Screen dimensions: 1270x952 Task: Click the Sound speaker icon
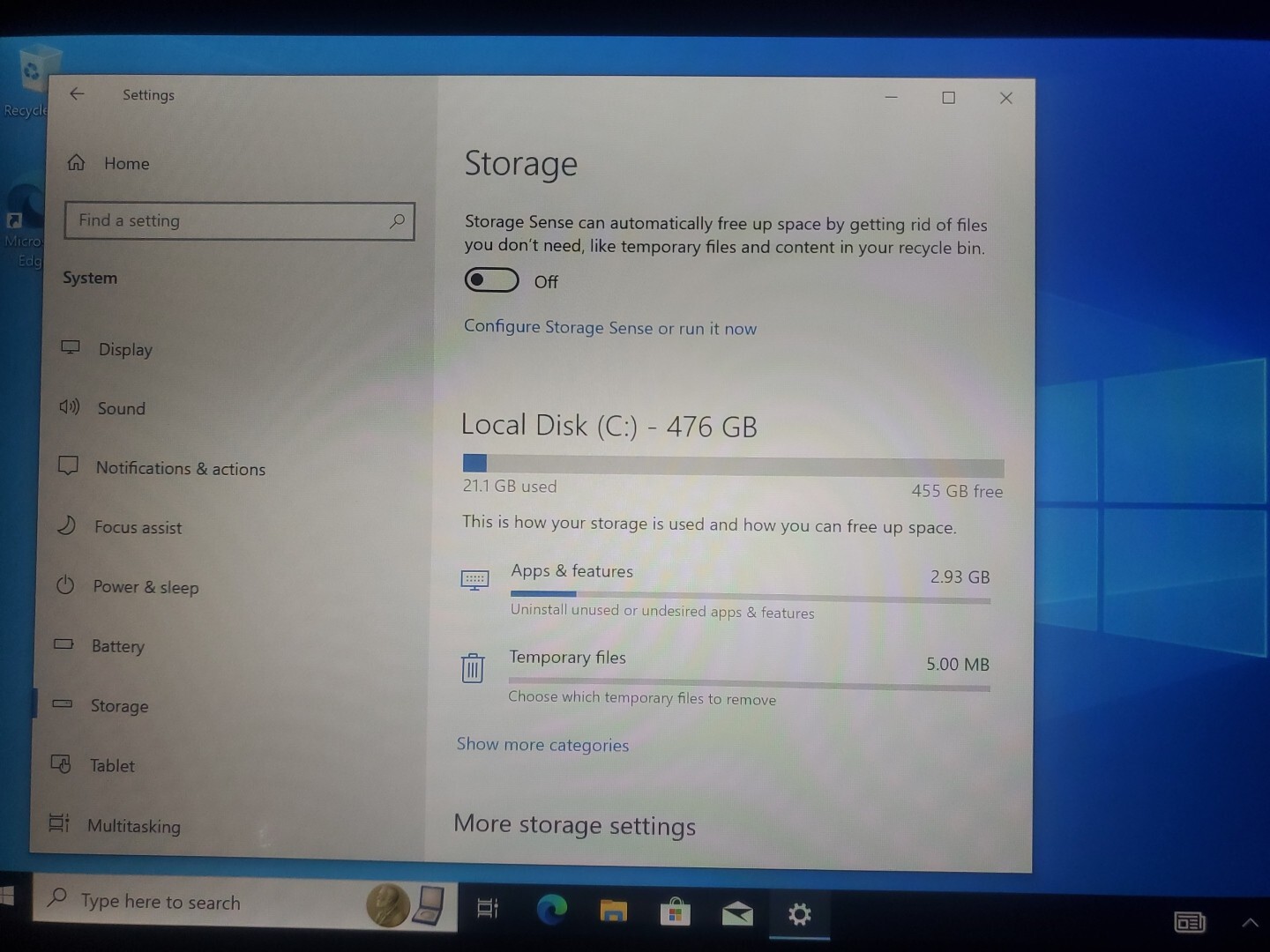point(70,406)
